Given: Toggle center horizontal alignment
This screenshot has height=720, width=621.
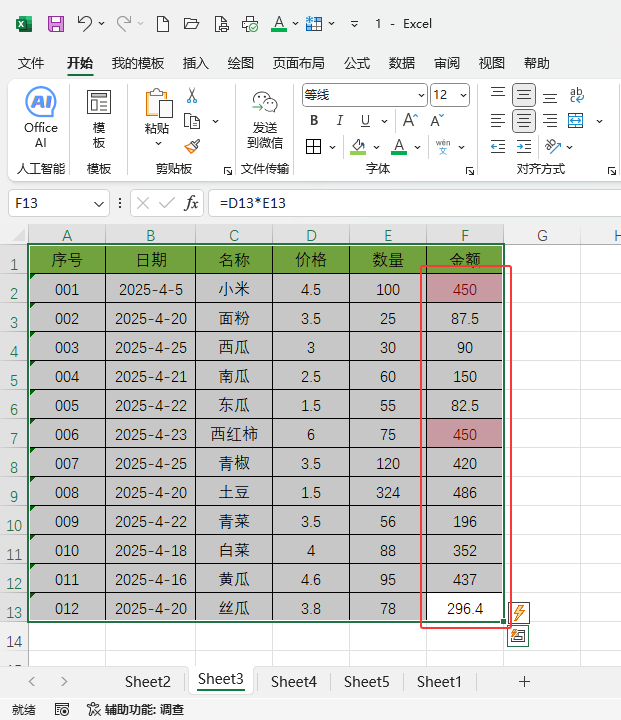Looking at the screenshot, I should click(x=524, y=121).
